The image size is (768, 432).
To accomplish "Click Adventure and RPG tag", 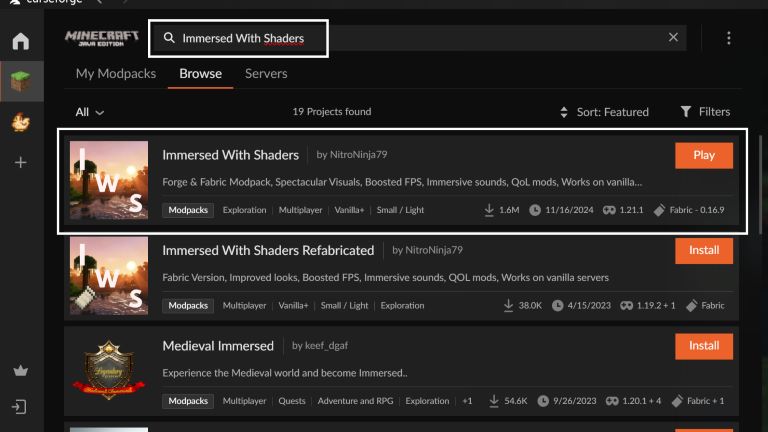I will click(355, 401).
